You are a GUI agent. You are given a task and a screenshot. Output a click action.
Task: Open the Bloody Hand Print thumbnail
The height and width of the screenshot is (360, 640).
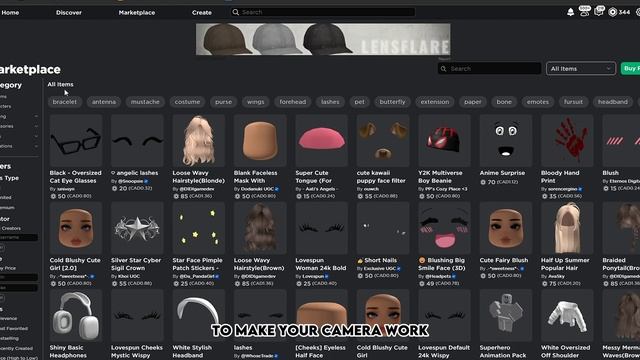coord(567,140)
